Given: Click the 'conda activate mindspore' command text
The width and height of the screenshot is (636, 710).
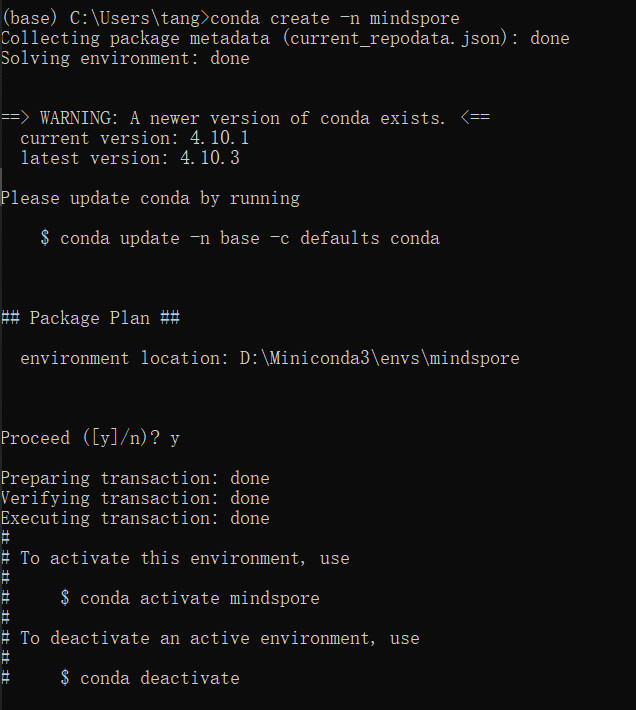Looking at the screenshot, I should (x=200, y=598).
